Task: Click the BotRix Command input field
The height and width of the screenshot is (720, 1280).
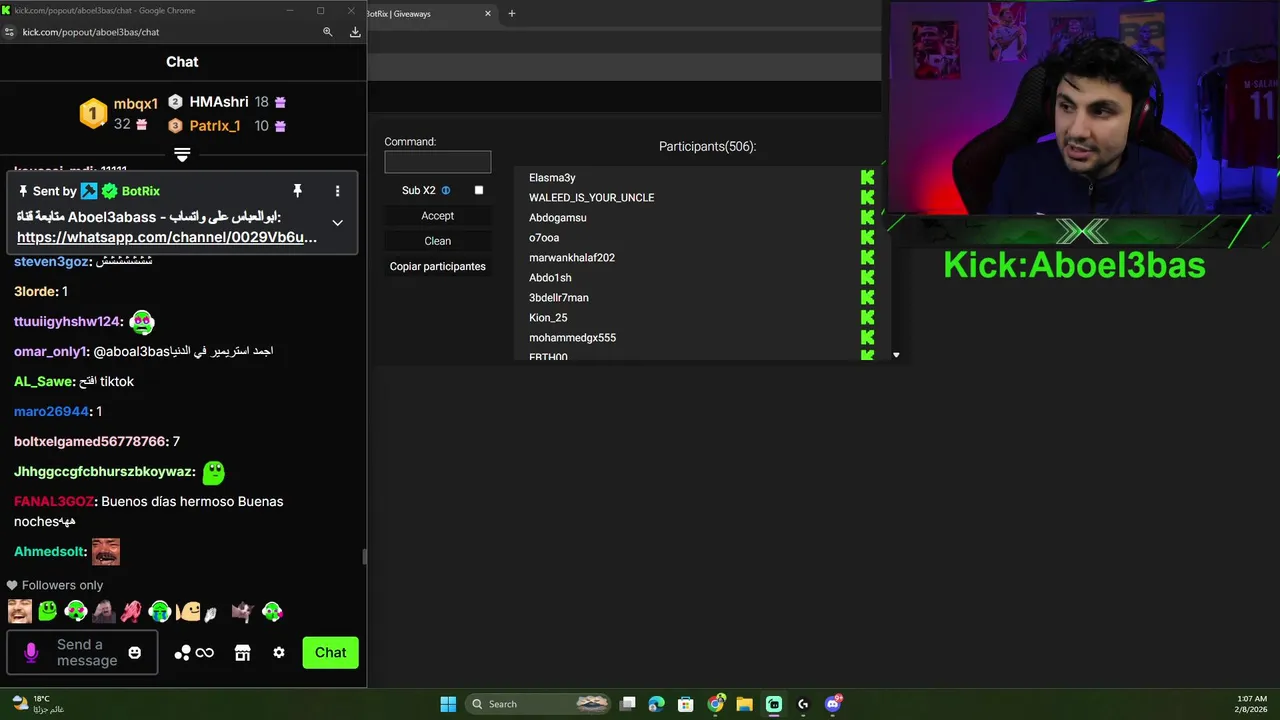Action: coord(438,162)
